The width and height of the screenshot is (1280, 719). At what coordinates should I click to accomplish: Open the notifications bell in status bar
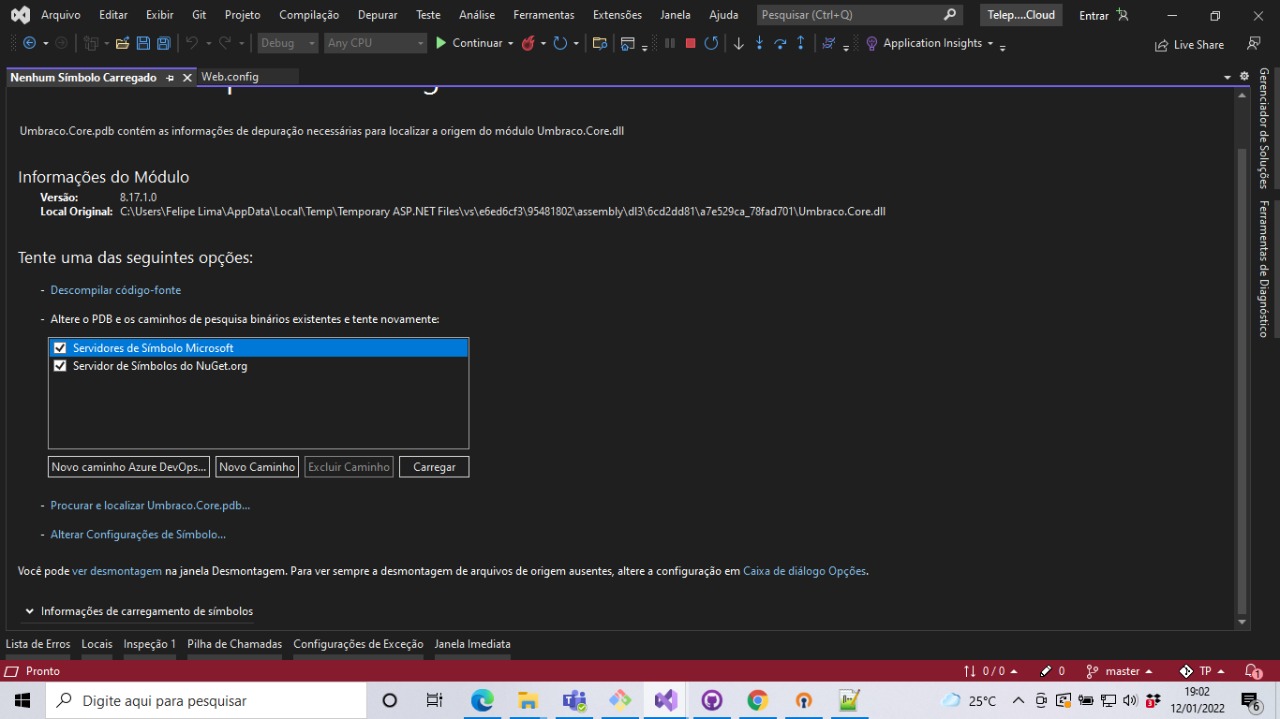1253,671
